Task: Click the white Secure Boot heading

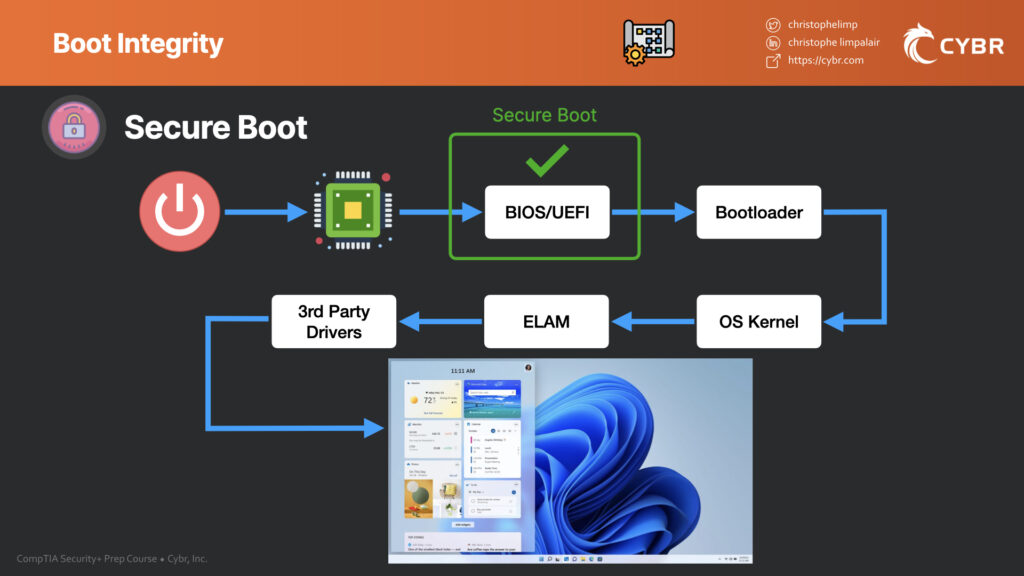Action: pos(216,127)
